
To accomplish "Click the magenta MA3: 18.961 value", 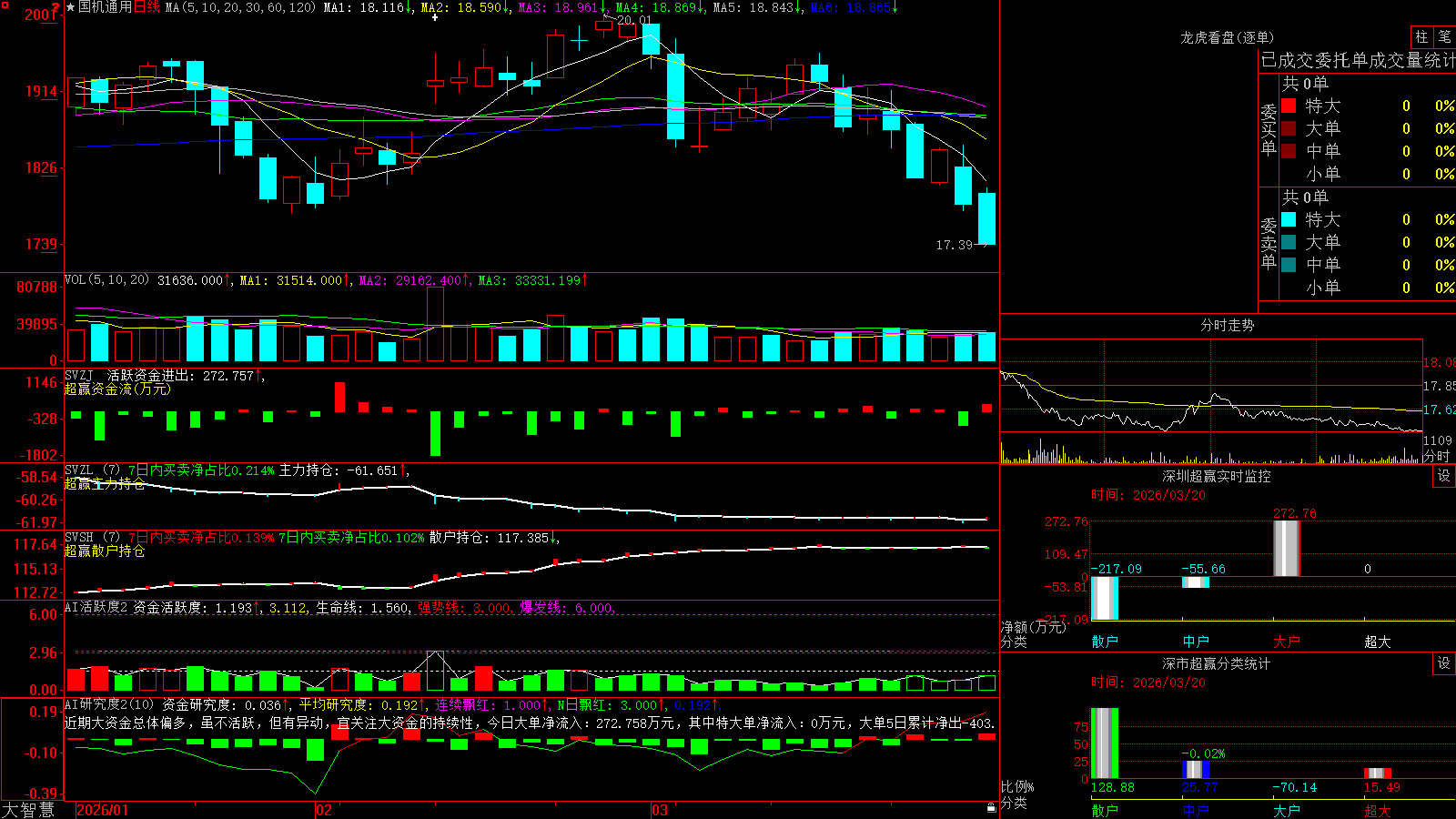I will pos(562,7).
